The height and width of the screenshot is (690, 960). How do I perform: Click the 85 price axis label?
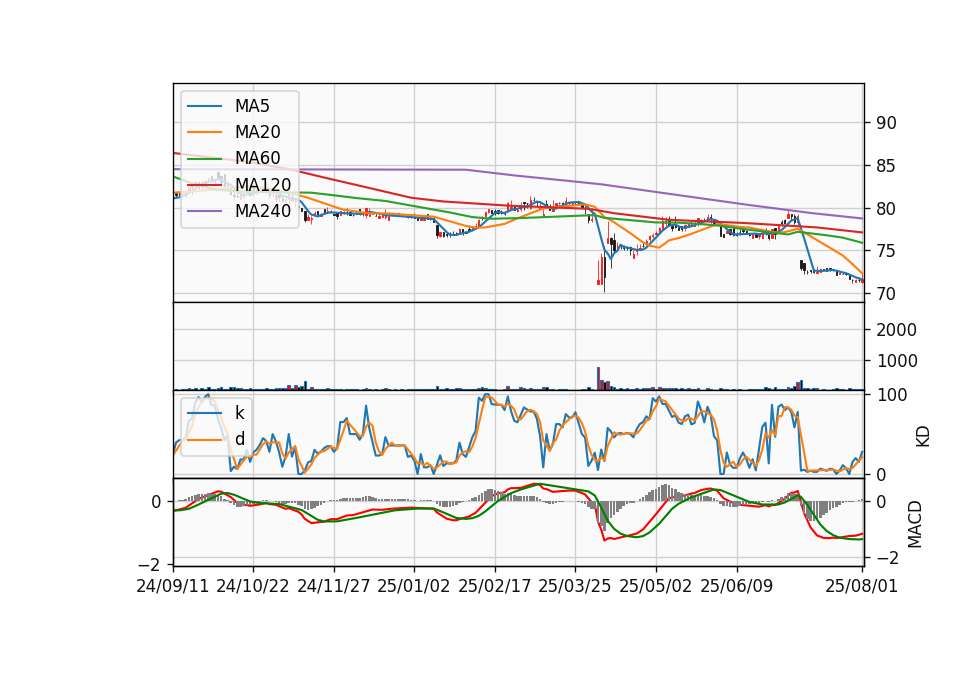886,166
